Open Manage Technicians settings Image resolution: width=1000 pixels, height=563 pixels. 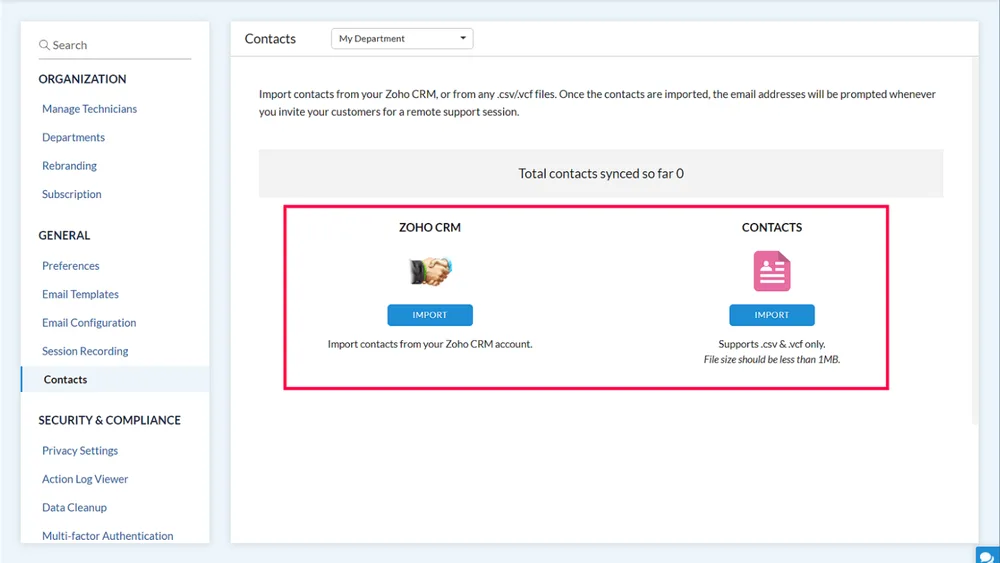pos(89,109)
